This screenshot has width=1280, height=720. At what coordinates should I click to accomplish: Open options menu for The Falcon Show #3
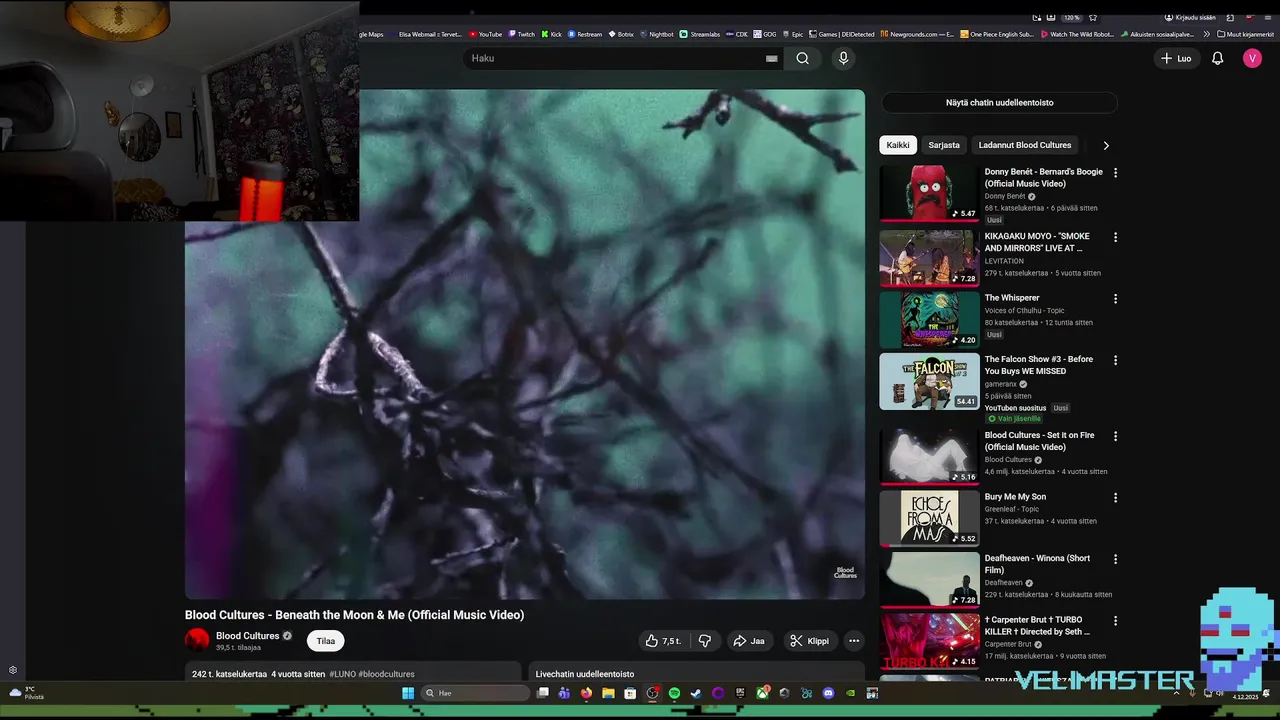click(1115, 360)
